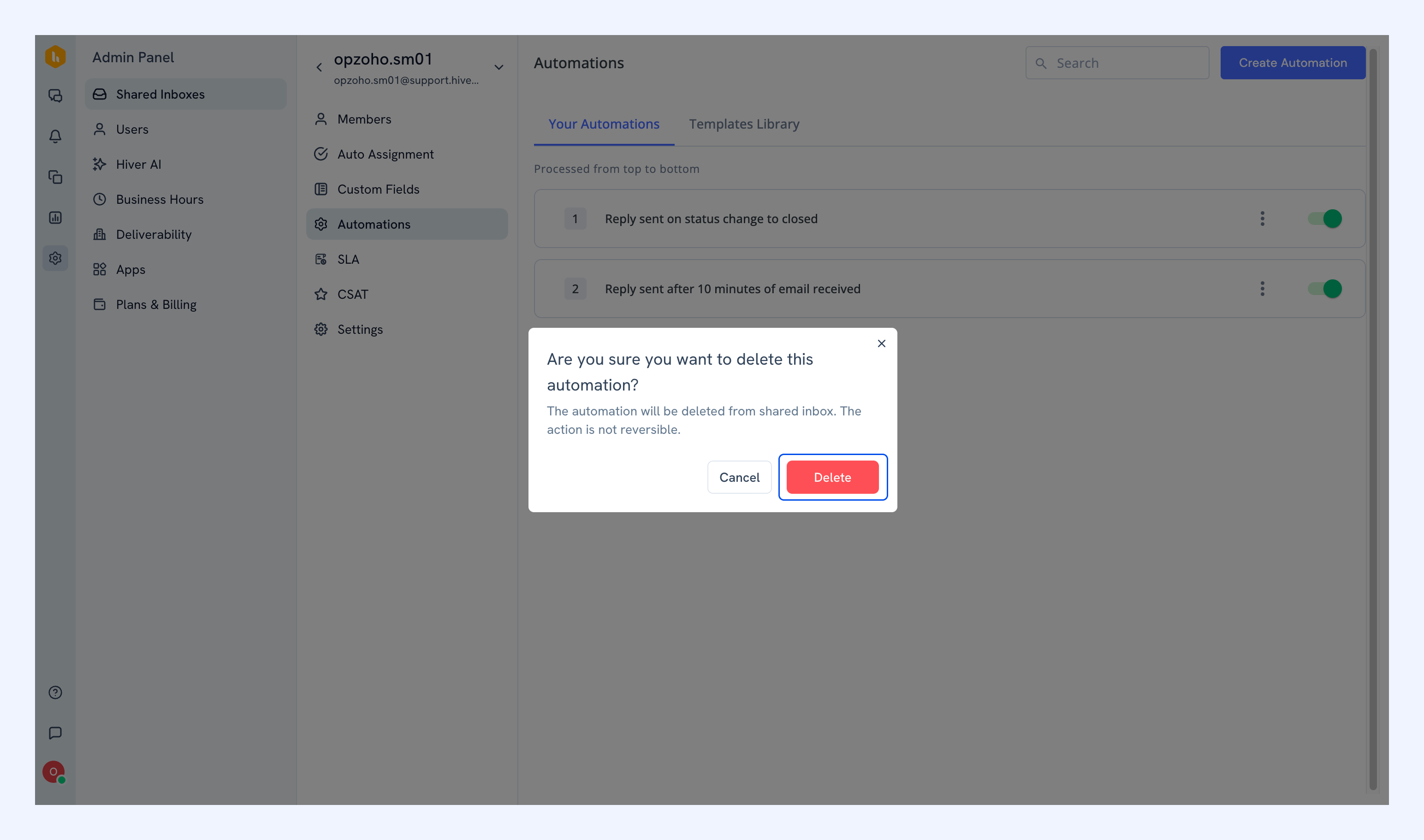Open the copy templates icon in rail
Viewport: 1424px width, 840px height.
click(55, 177)
